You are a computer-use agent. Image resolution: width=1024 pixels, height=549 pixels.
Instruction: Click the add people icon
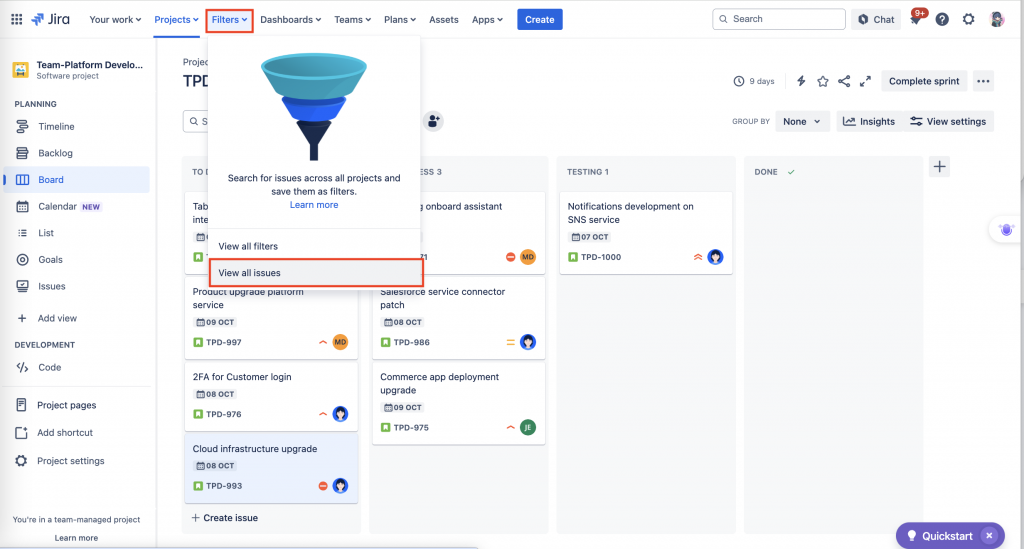(433, 121)
